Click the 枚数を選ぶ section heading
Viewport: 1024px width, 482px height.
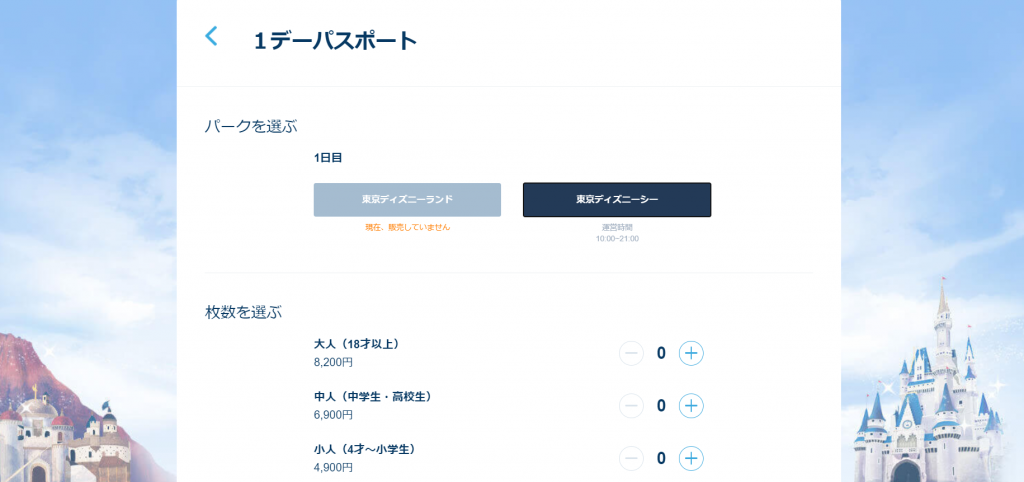tap(243, 312)
